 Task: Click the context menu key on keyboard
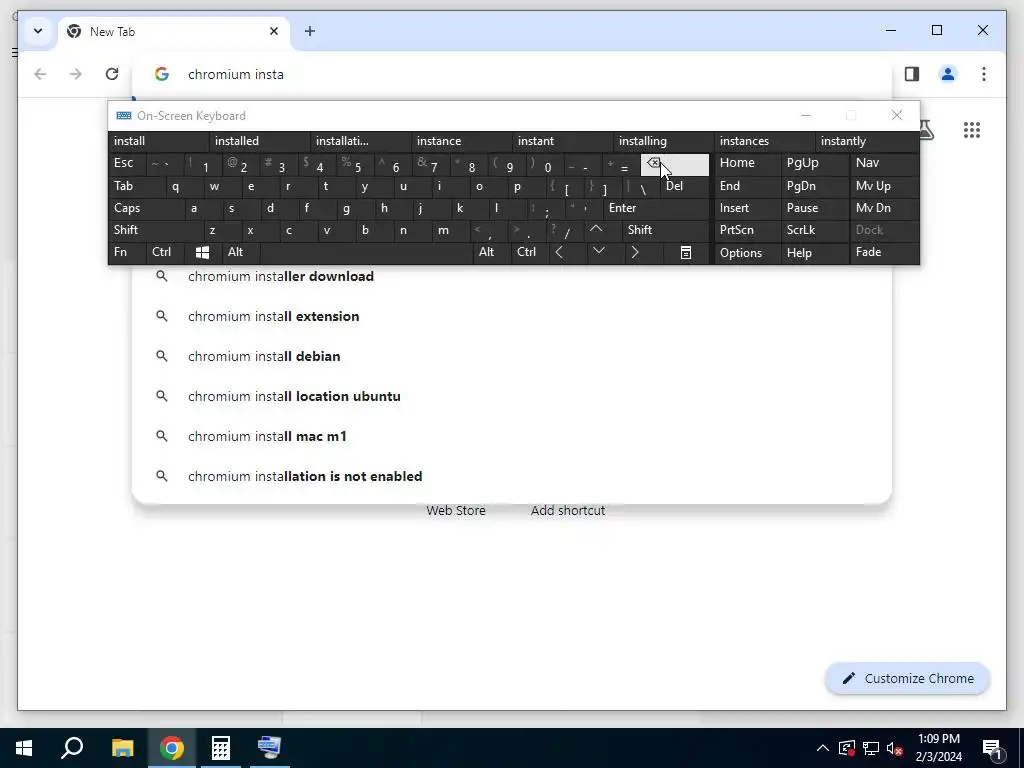pyautogui.click(x=686, y=252)
